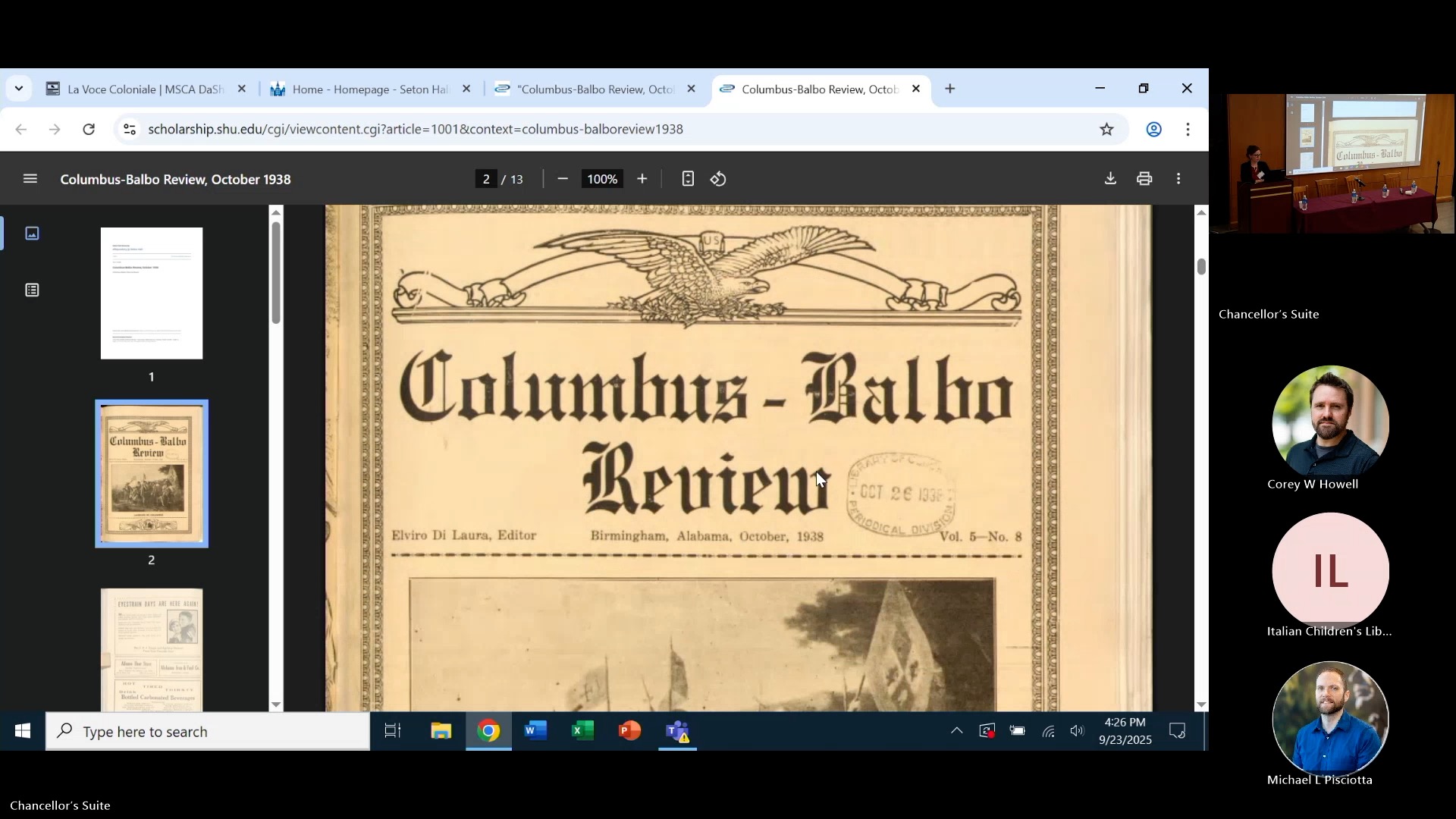This screenshot has height=819, width=1456.
Task: Show document outline in sidebar
Action: click(32, 290)
